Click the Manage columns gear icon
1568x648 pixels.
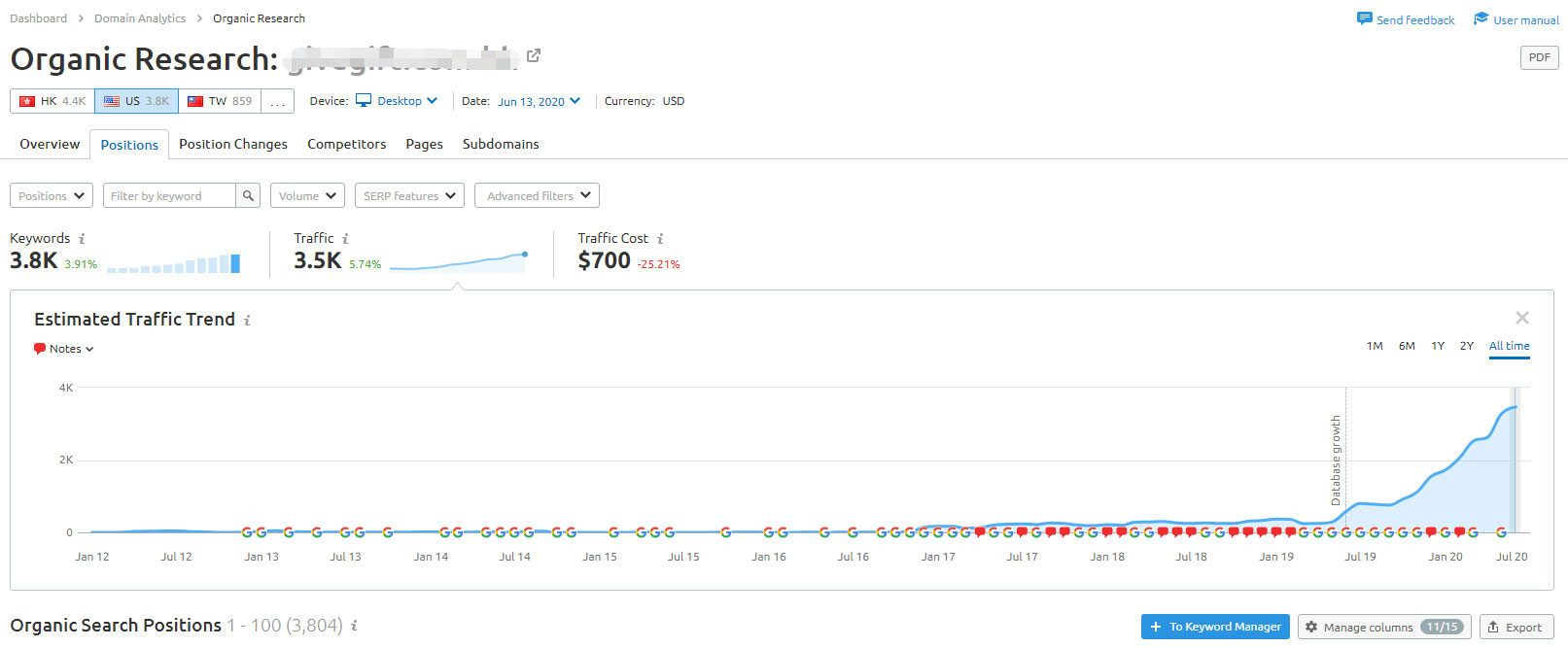1311,628
